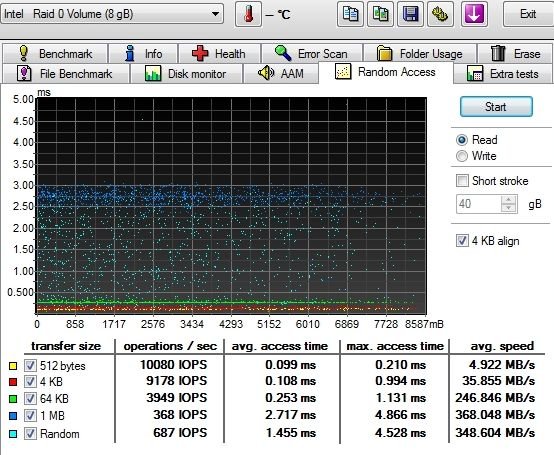
Task: Switch to the Health tab
Action: (219, 54)
